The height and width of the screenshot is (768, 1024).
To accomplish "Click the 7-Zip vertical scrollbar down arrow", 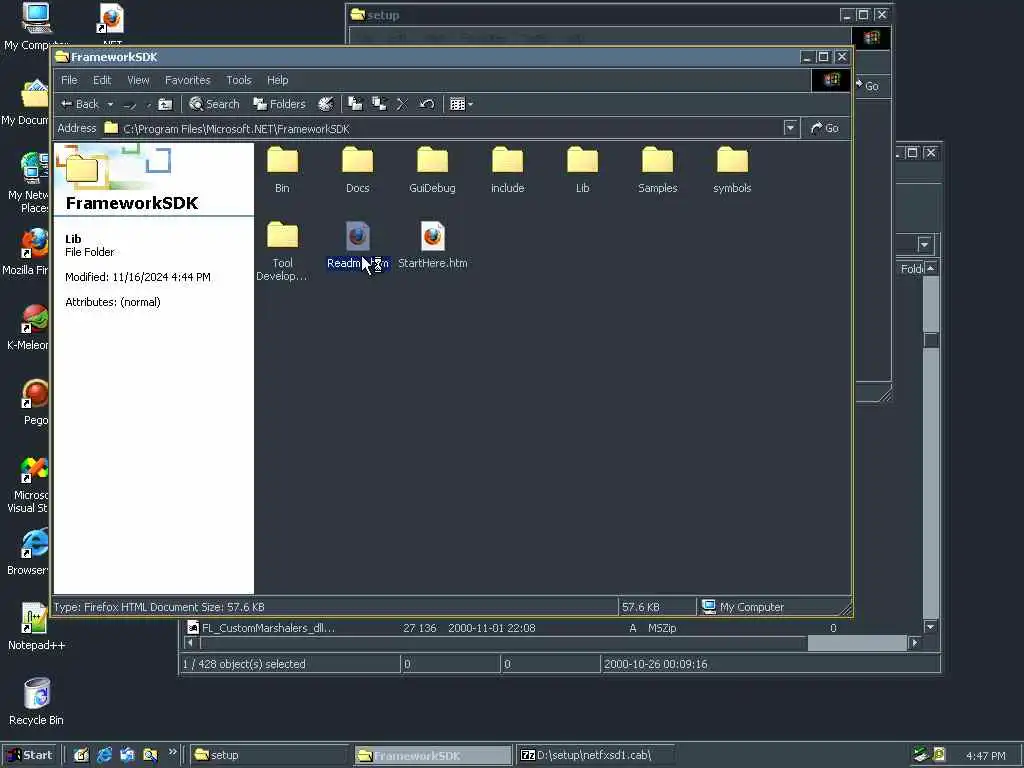I will 931,627.
